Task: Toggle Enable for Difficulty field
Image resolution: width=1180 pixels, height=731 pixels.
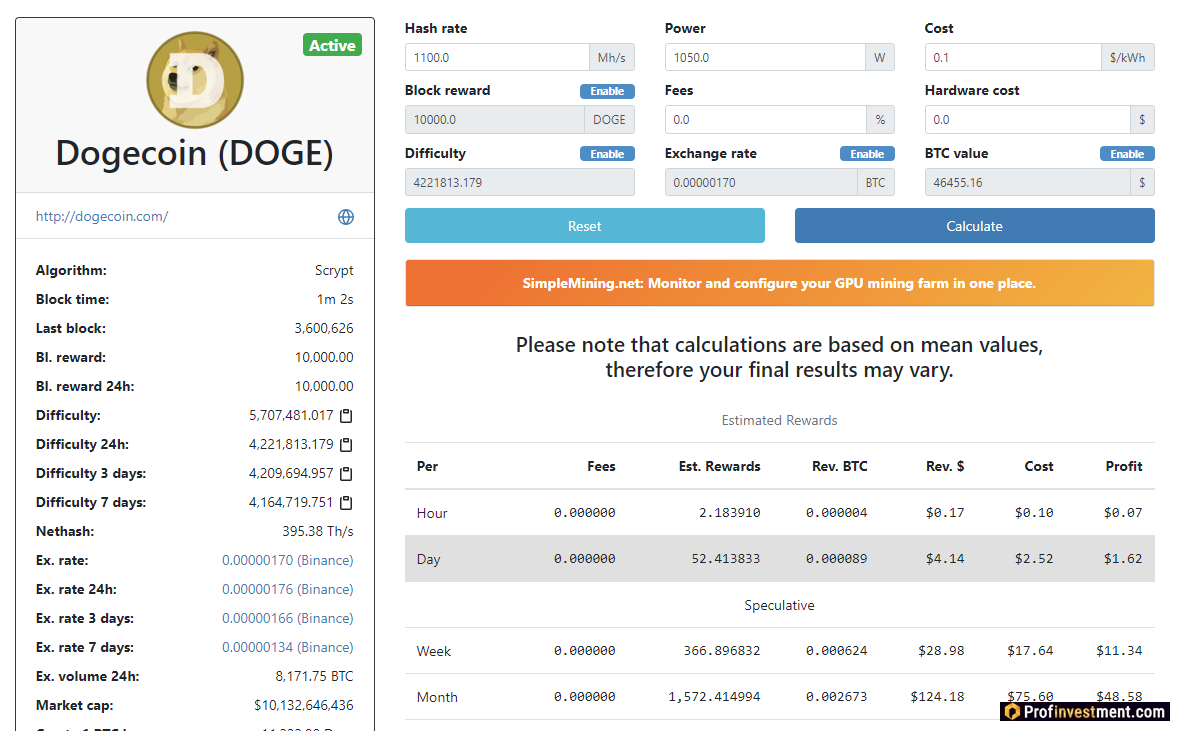Action: point(607,154)
